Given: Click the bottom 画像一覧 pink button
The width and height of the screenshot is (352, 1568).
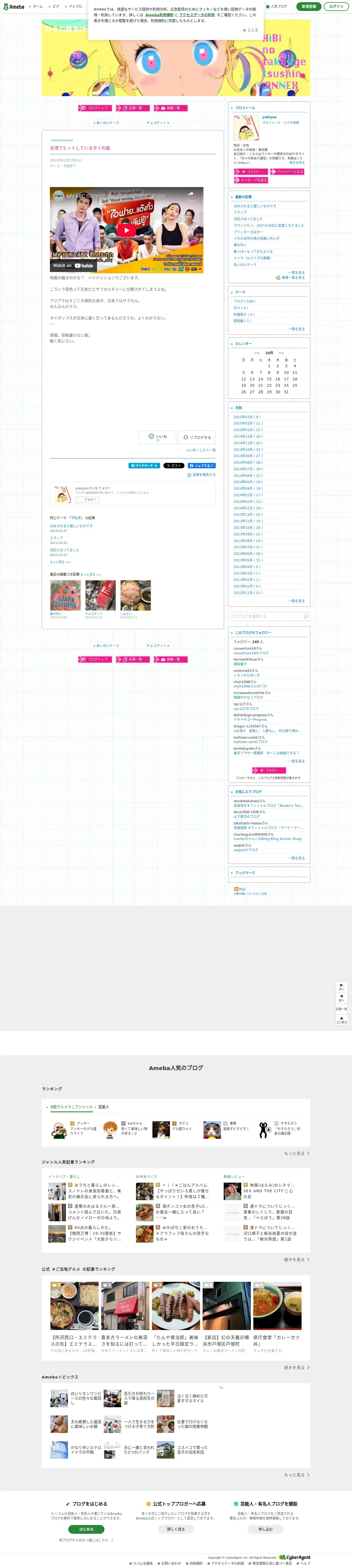Looking at the screenshot, I should pyautogui.click(x=171, y=659).
